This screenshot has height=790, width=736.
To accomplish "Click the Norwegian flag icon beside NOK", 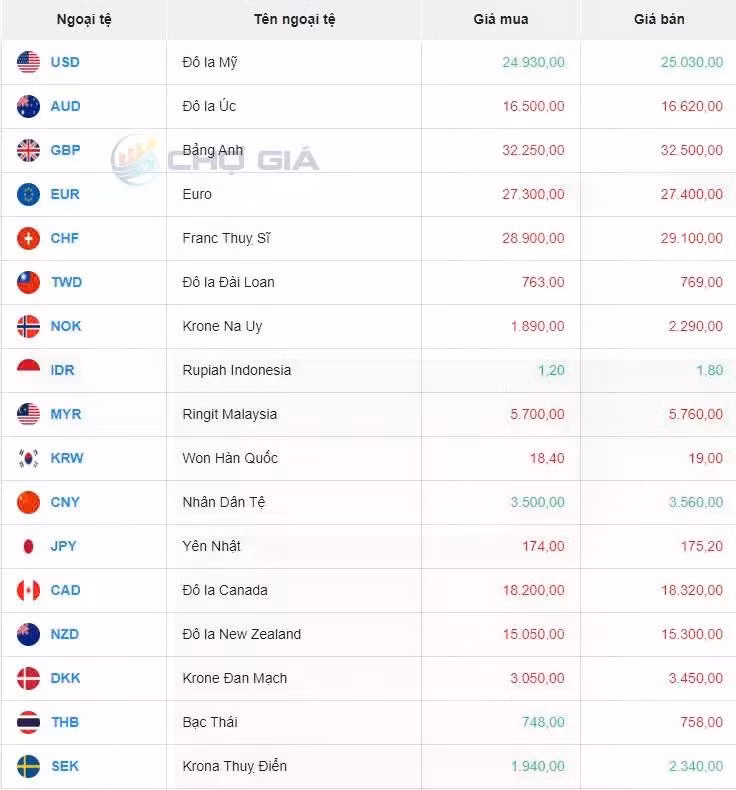I will tap(28, 326).
